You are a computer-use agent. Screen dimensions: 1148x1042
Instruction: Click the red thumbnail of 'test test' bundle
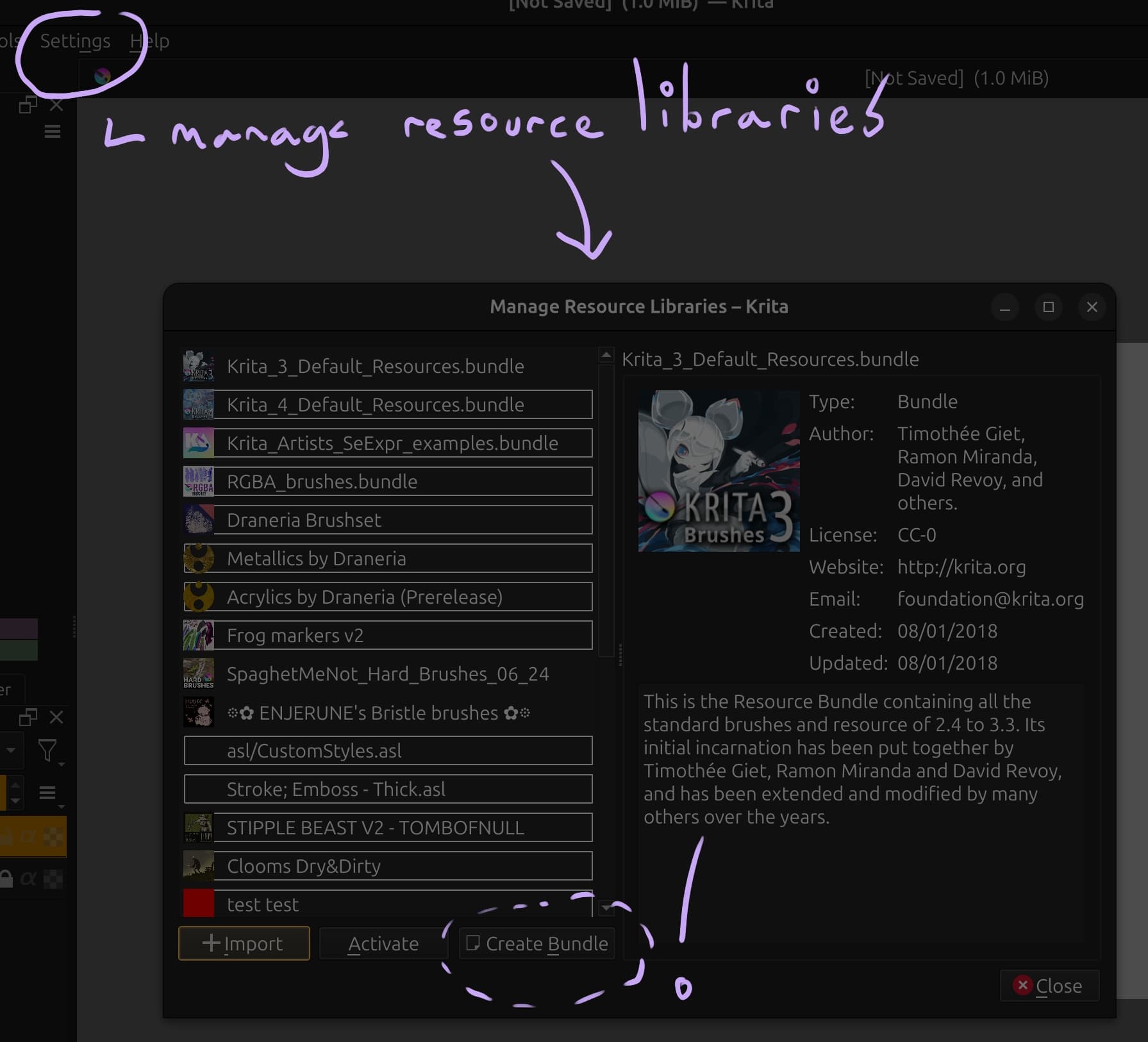point(198,904)
